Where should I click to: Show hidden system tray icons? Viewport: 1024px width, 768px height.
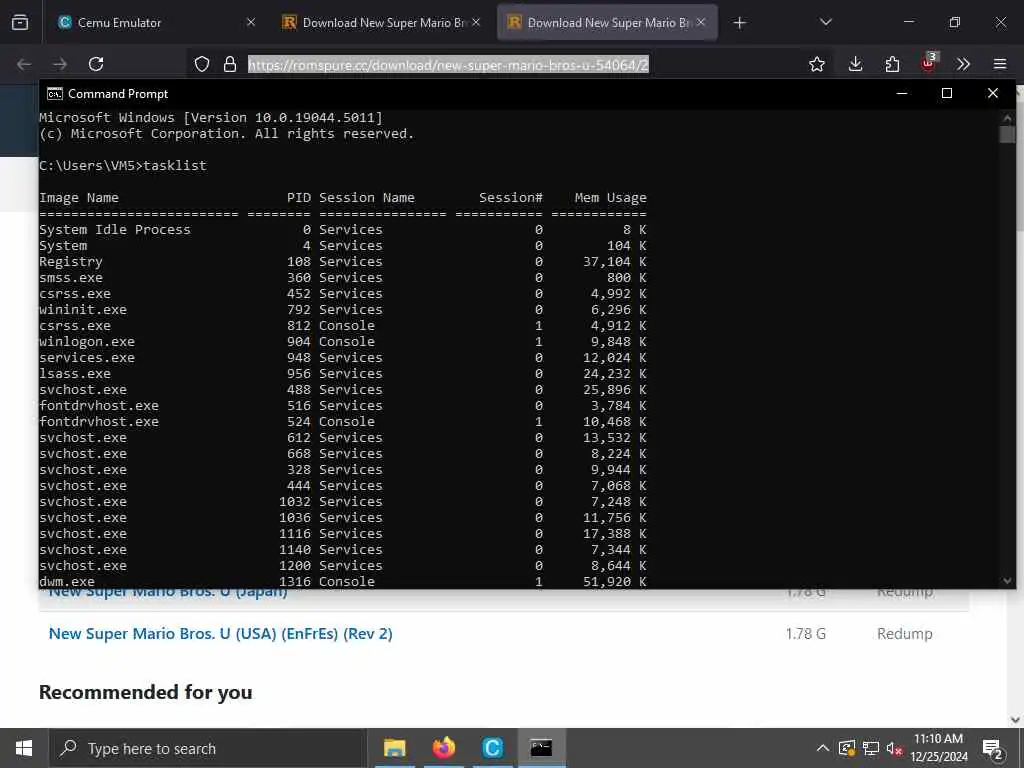[x=823, y=748]
